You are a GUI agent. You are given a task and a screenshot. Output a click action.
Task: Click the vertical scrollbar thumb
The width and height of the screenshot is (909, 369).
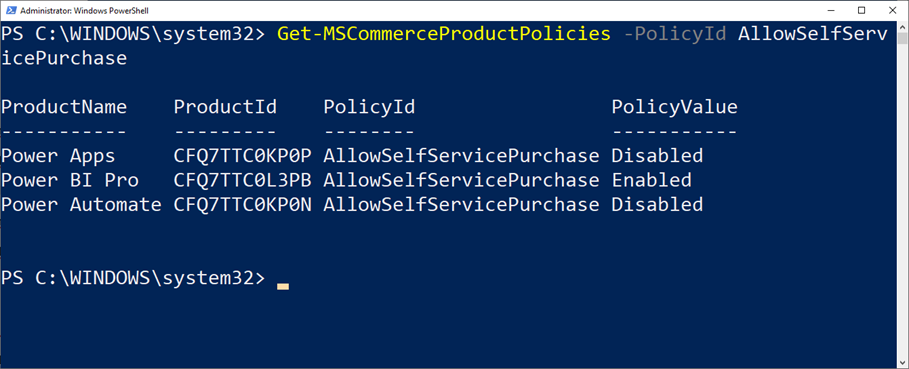click(902, 38)
